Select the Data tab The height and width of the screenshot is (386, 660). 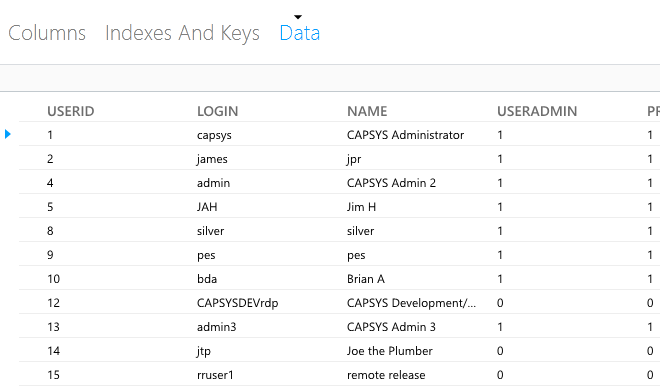click(300, 33)
